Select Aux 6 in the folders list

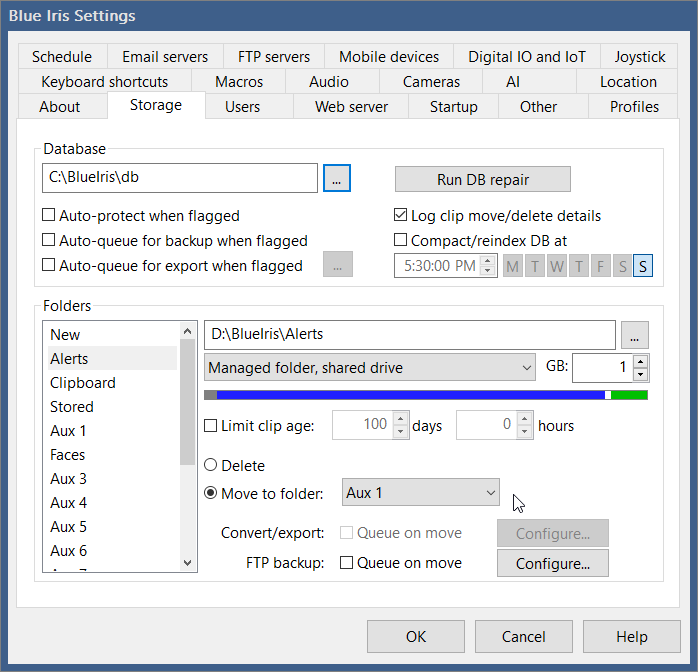[x=113, y=551]
